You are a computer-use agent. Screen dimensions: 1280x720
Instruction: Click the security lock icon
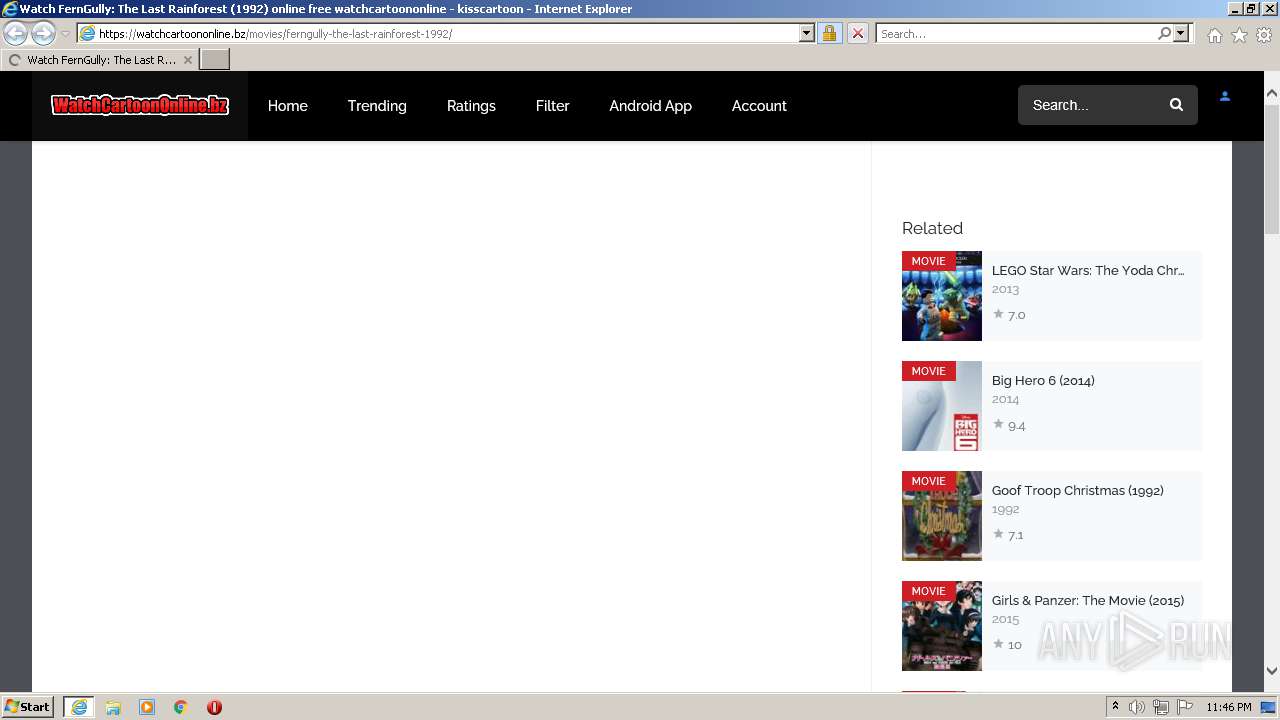point(829,33)
